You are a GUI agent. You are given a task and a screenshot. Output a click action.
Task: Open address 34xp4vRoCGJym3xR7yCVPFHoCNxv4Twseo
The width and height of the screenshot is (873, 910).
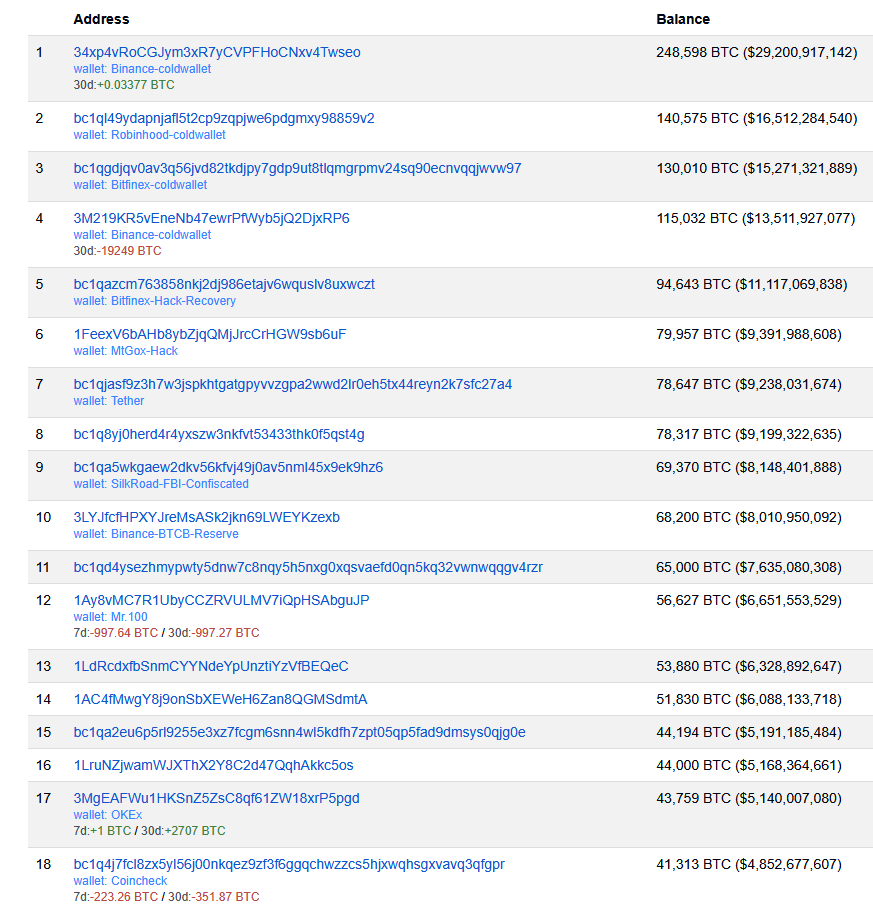217,52
